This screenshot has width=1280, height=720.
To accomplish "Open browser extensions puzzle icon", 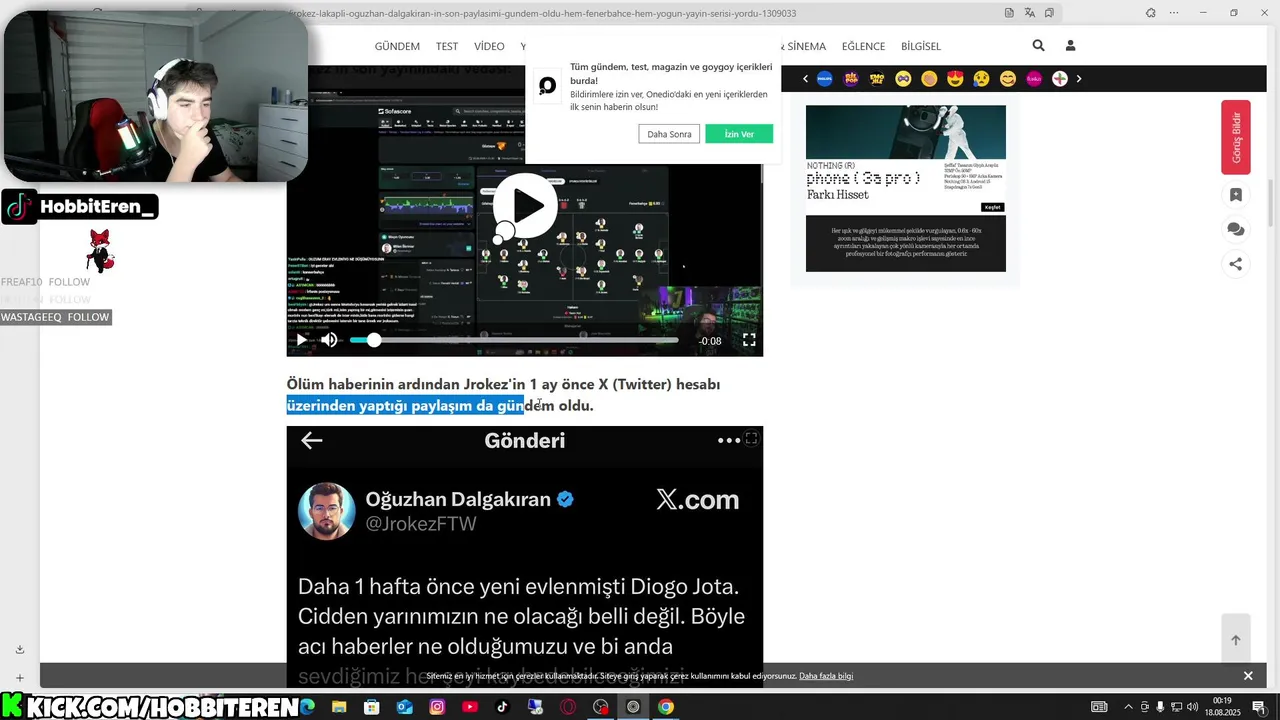I will click(1151, 13).
